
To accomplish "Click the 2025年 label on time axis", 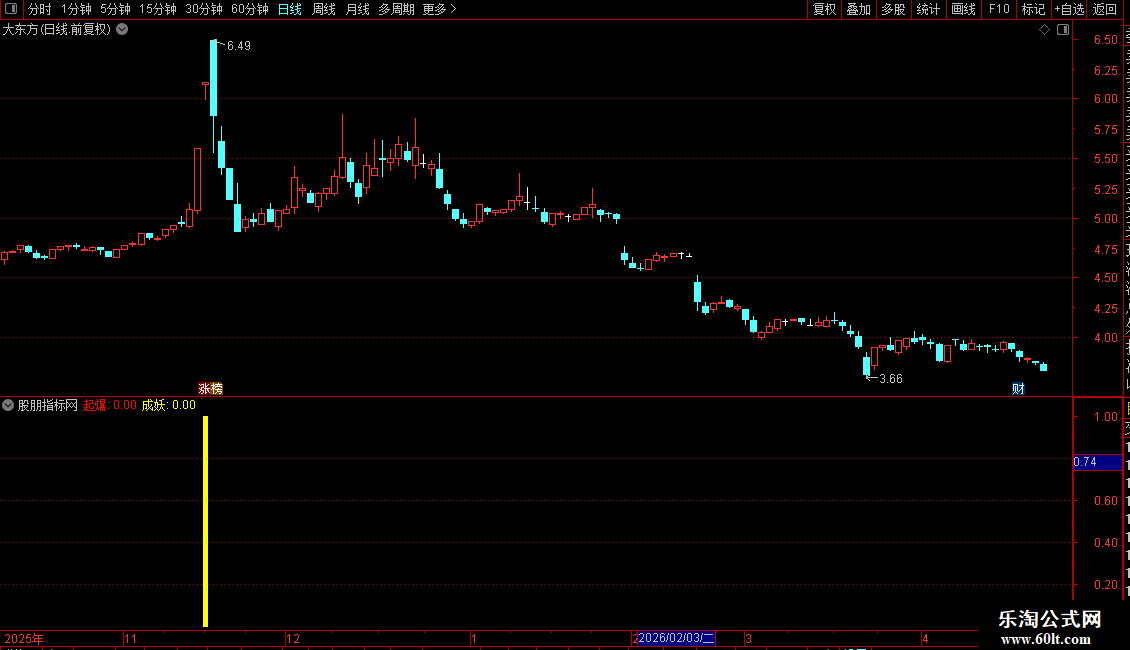I will (x=24, y=638).
